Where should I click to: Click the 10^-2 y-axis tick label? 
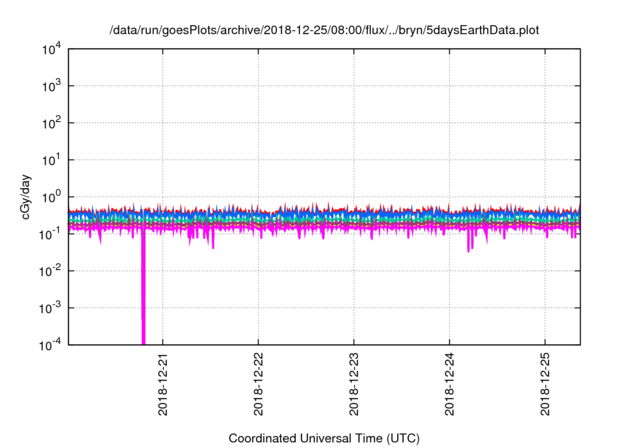pyautogui.click(x=50, y=271)
